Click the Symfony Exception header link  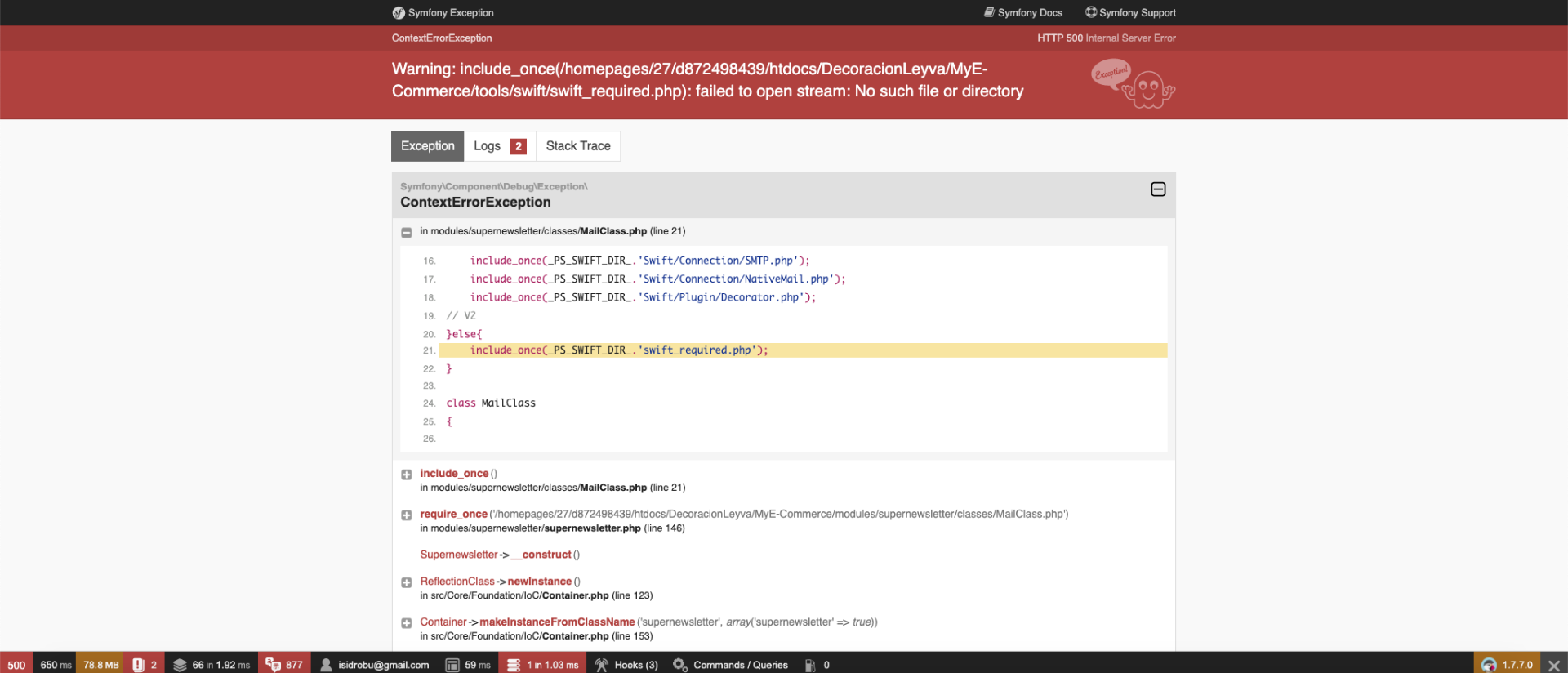click(443, 13)
